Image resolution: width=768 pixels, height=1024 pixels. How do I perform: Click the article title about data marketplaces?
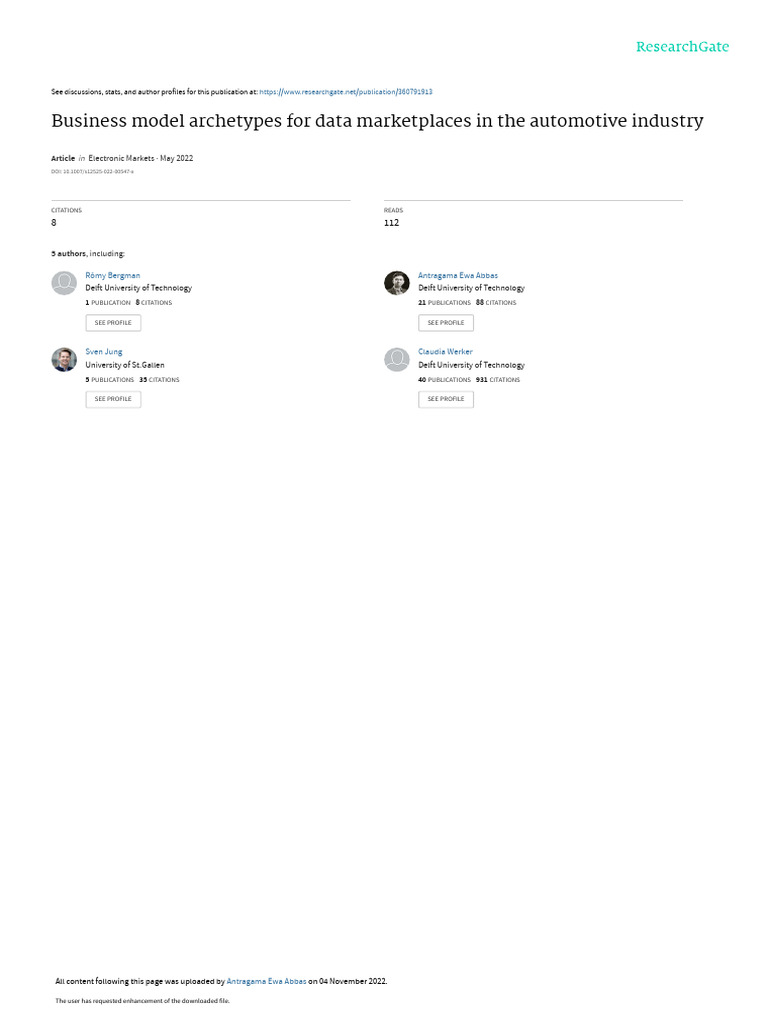pos(377,121)
